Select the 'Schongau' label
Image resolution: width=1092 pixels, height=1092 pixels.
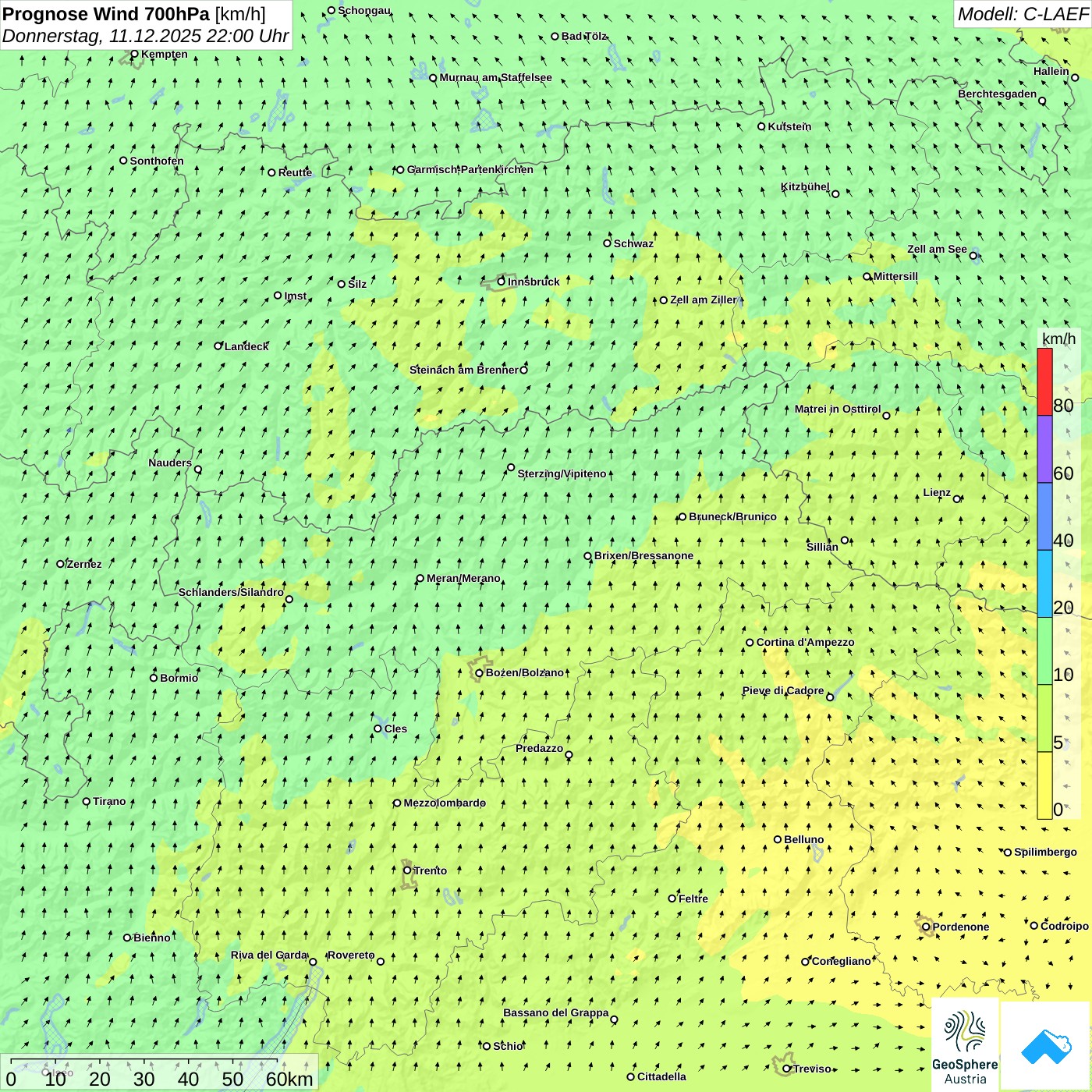[x=364, y=10]
